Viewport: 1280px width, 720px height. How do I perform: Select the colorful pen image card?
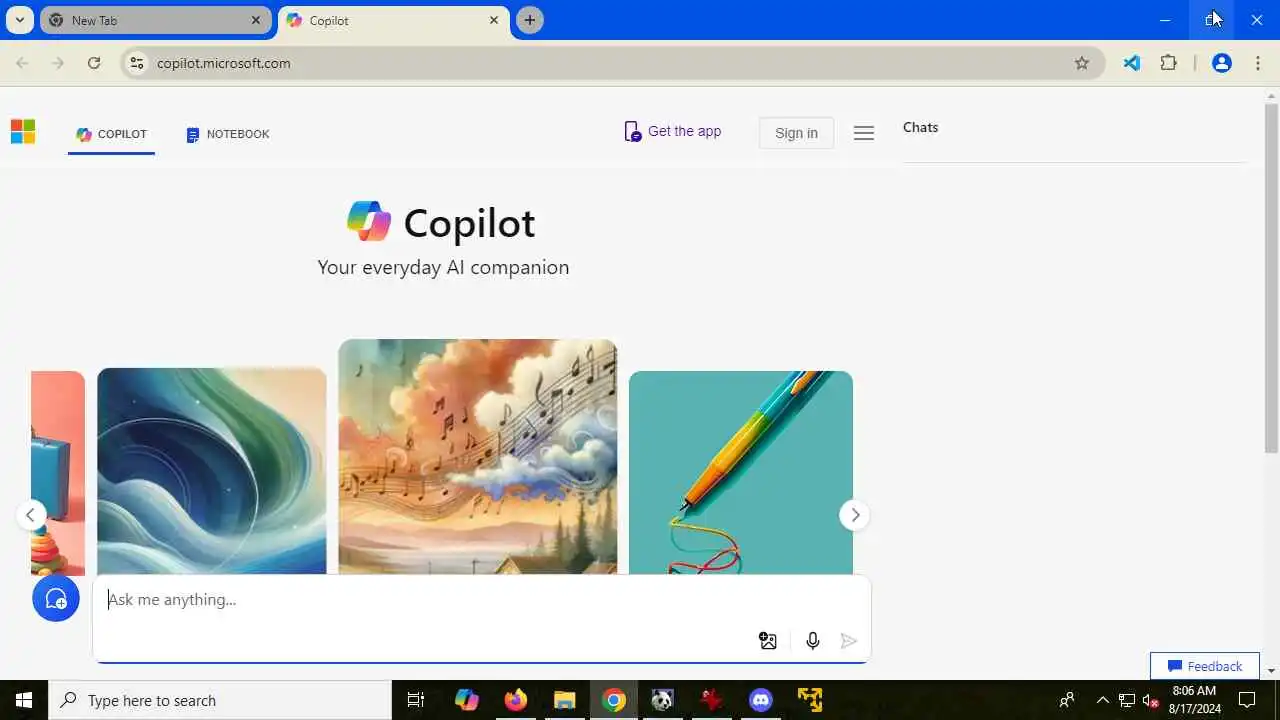pyautogui.click(x=741, y=473)
